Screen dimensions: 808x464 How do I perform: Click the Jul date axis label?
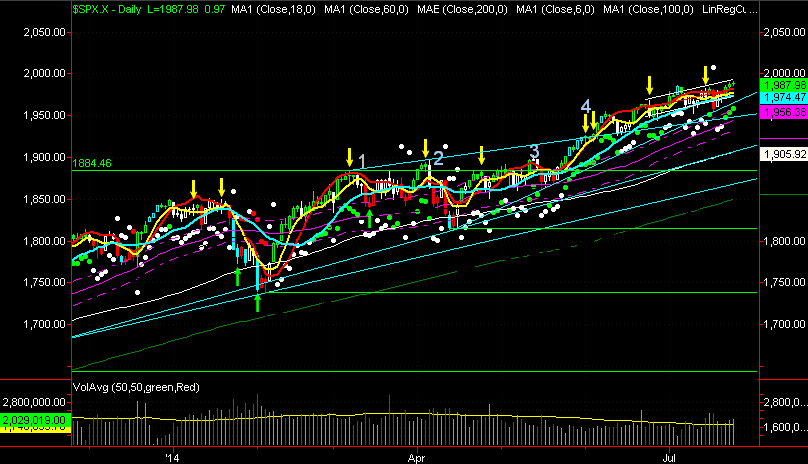[x=669, y=458]
